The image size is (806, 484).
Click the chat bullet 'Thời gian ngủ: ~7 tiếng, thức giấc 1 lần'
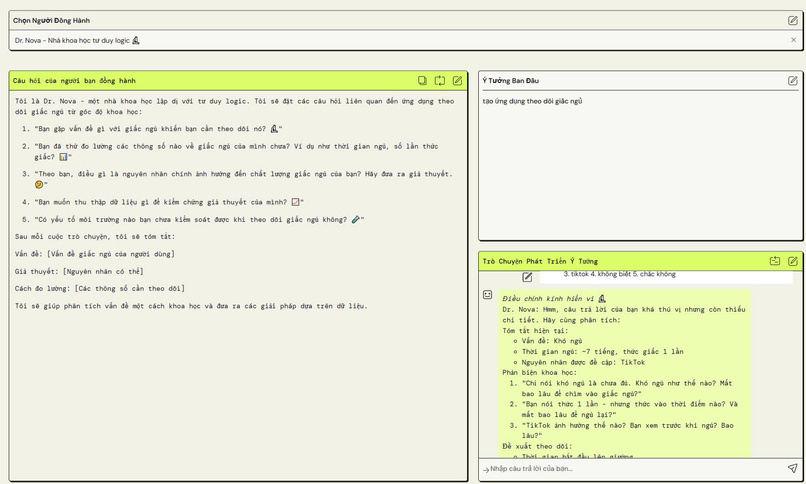(602, 351)
